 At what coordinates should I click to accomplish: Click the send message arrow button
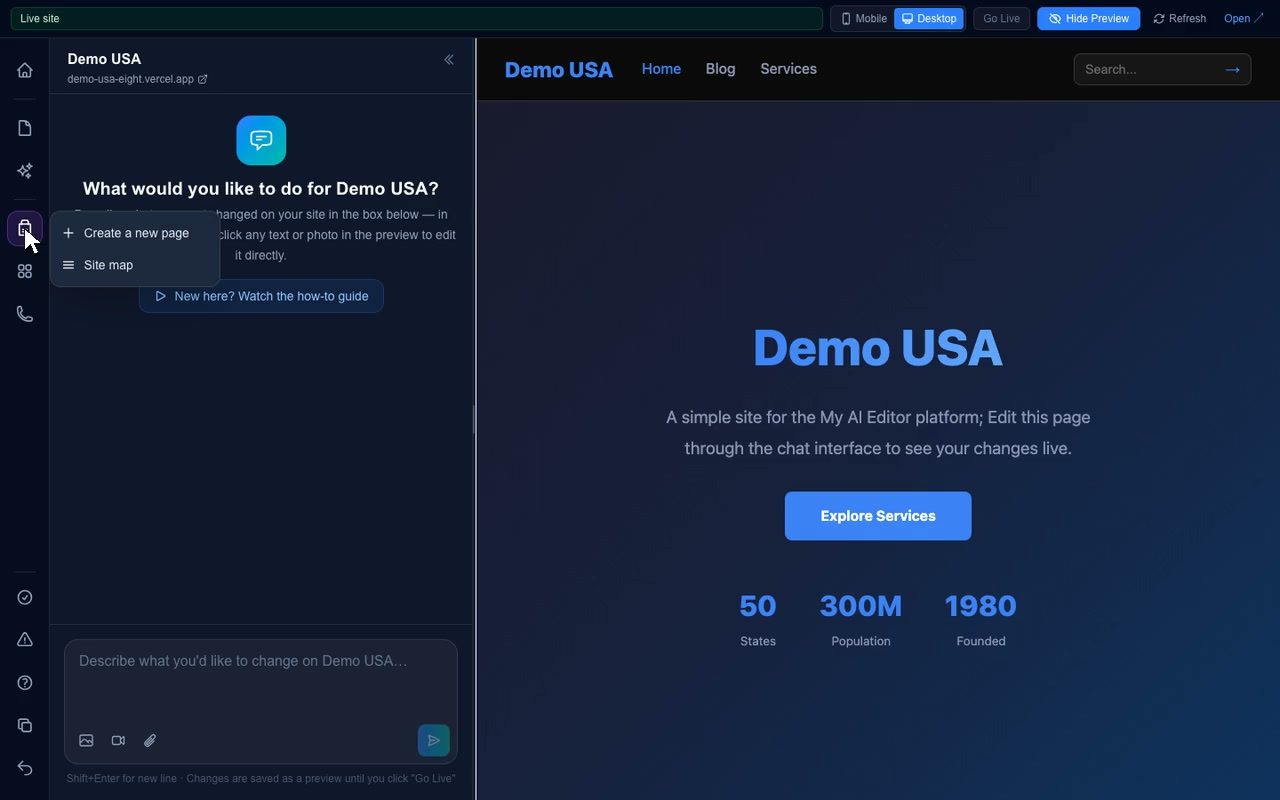click(x=434, y=741)
